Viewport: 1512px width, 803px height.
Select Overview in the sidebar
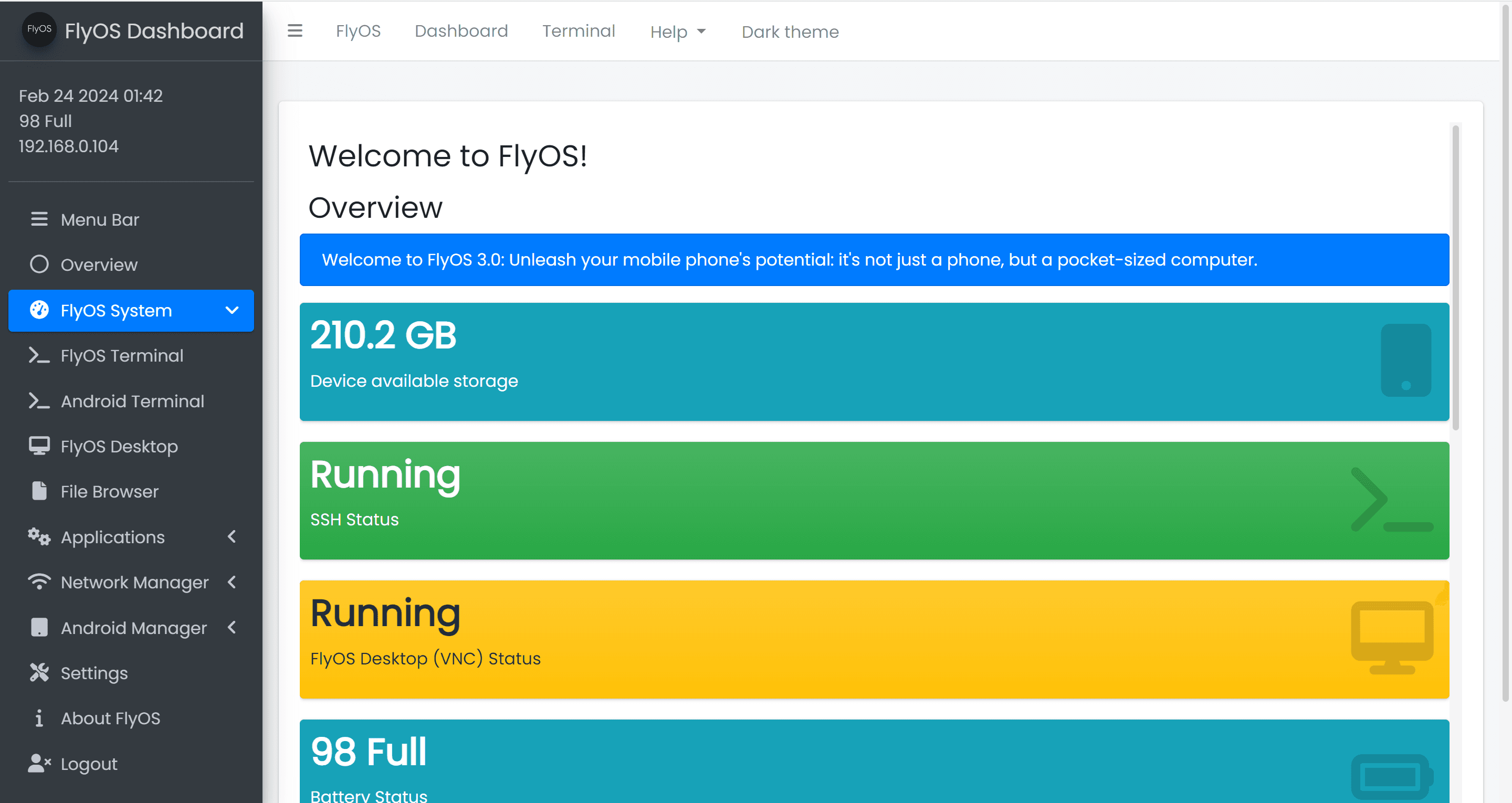point(131,264)
